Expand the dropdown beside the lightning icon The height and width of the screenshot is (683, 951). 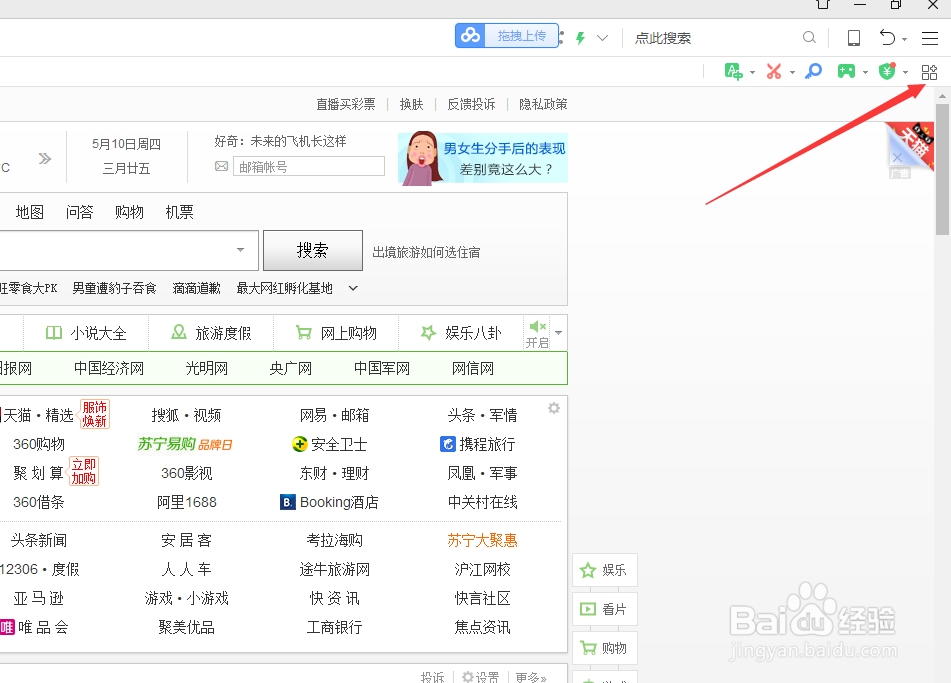(x=602, y=38)
